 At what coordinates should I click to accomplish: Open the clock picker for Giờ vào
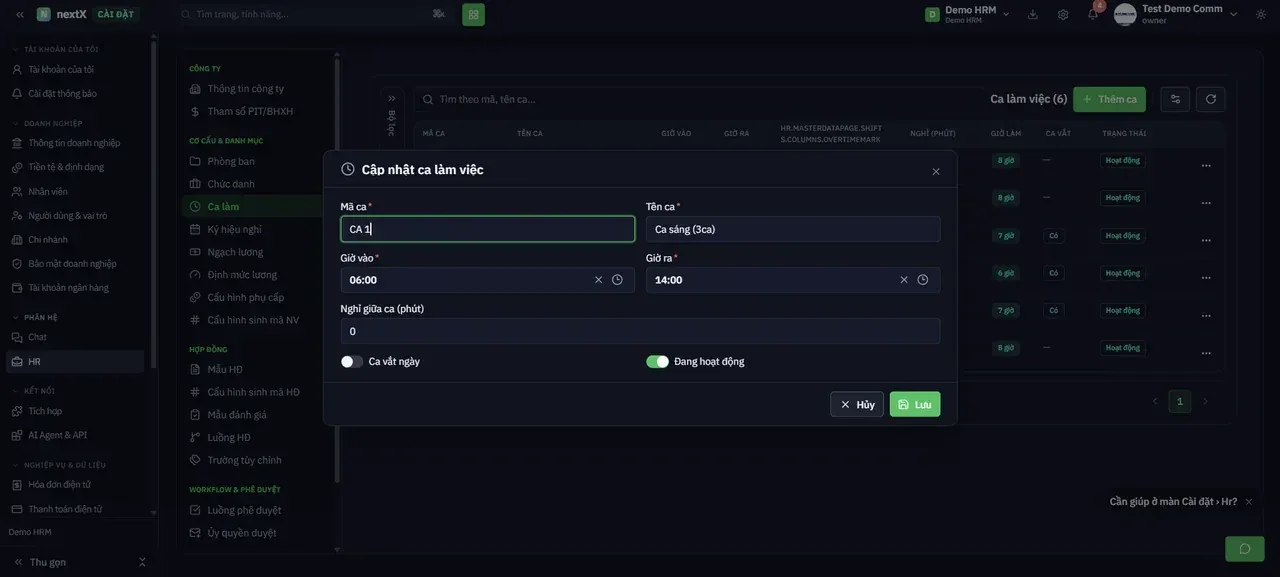point(617,280)
